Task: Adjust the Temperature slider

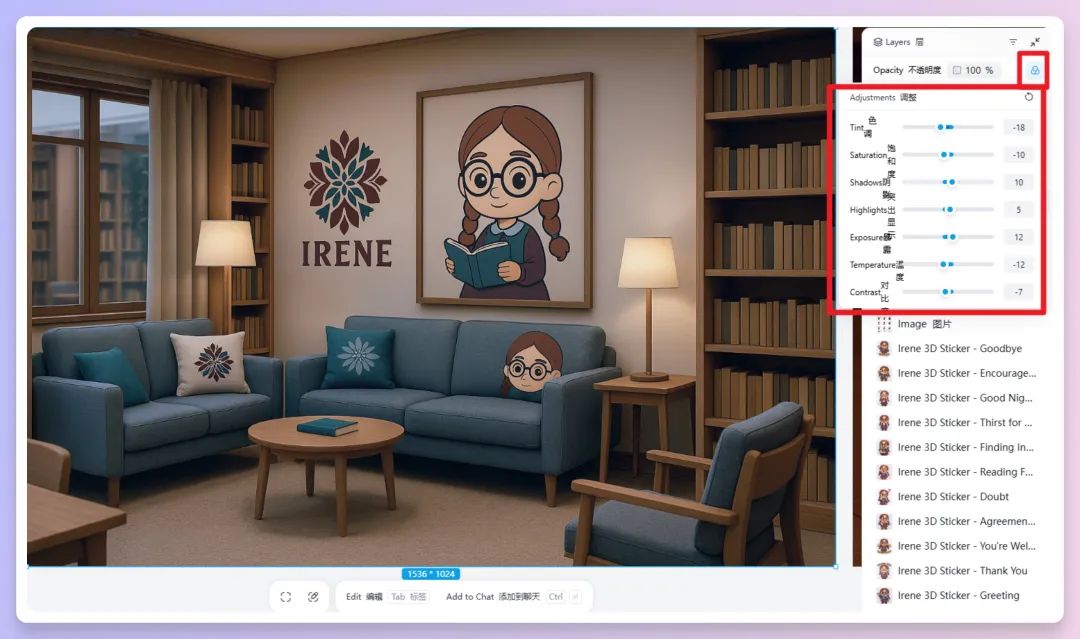Action: pyautogui.click(x=948, y=264)
